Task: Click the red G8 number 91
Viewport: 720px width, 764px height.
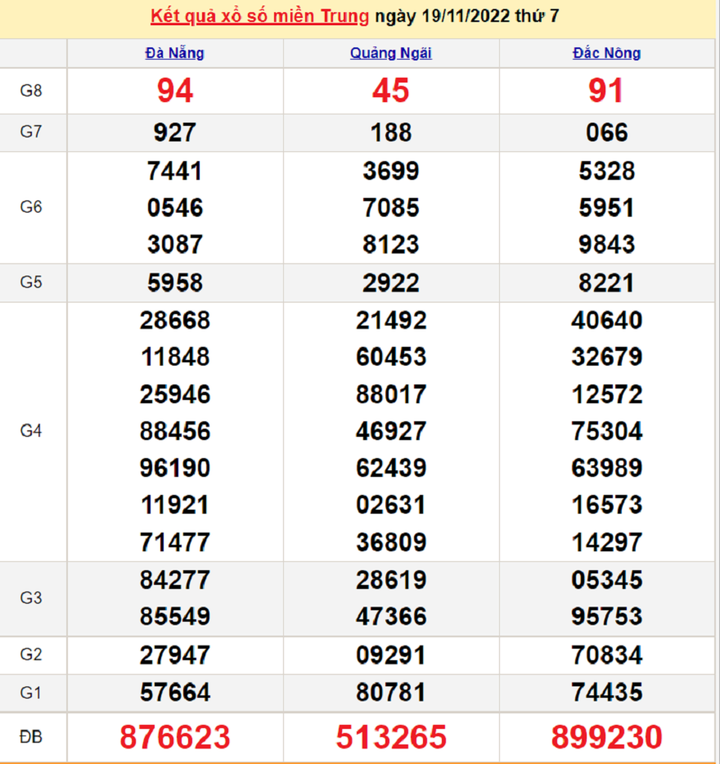Action: 607,91
